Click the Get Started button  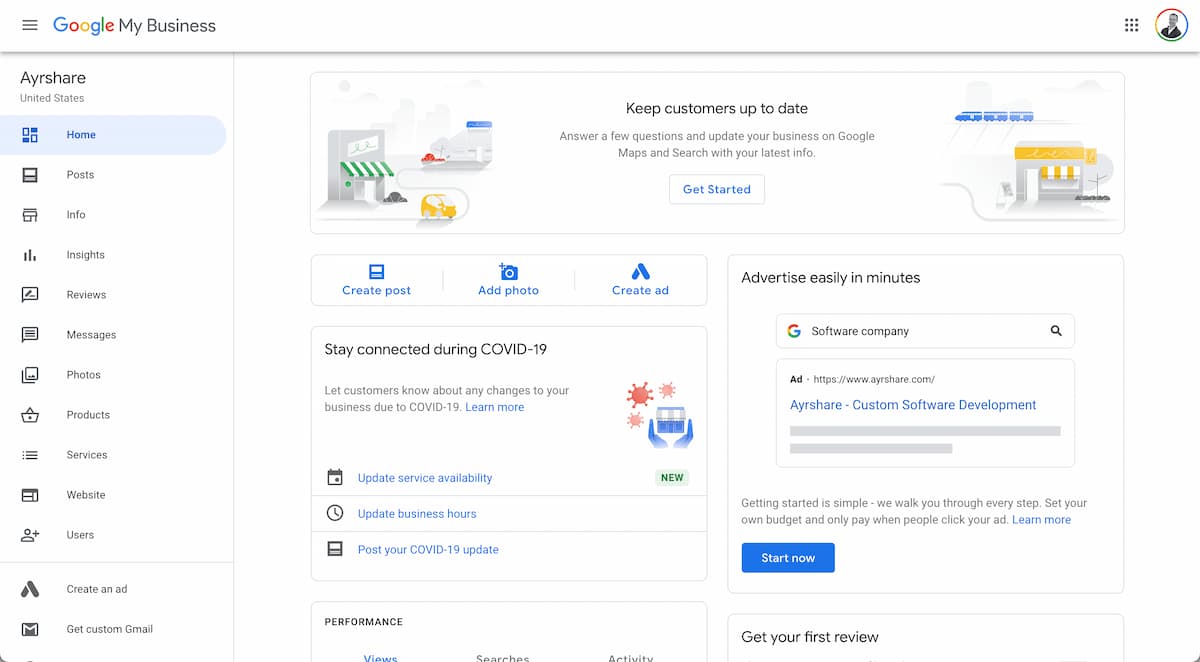coord(716,189)
